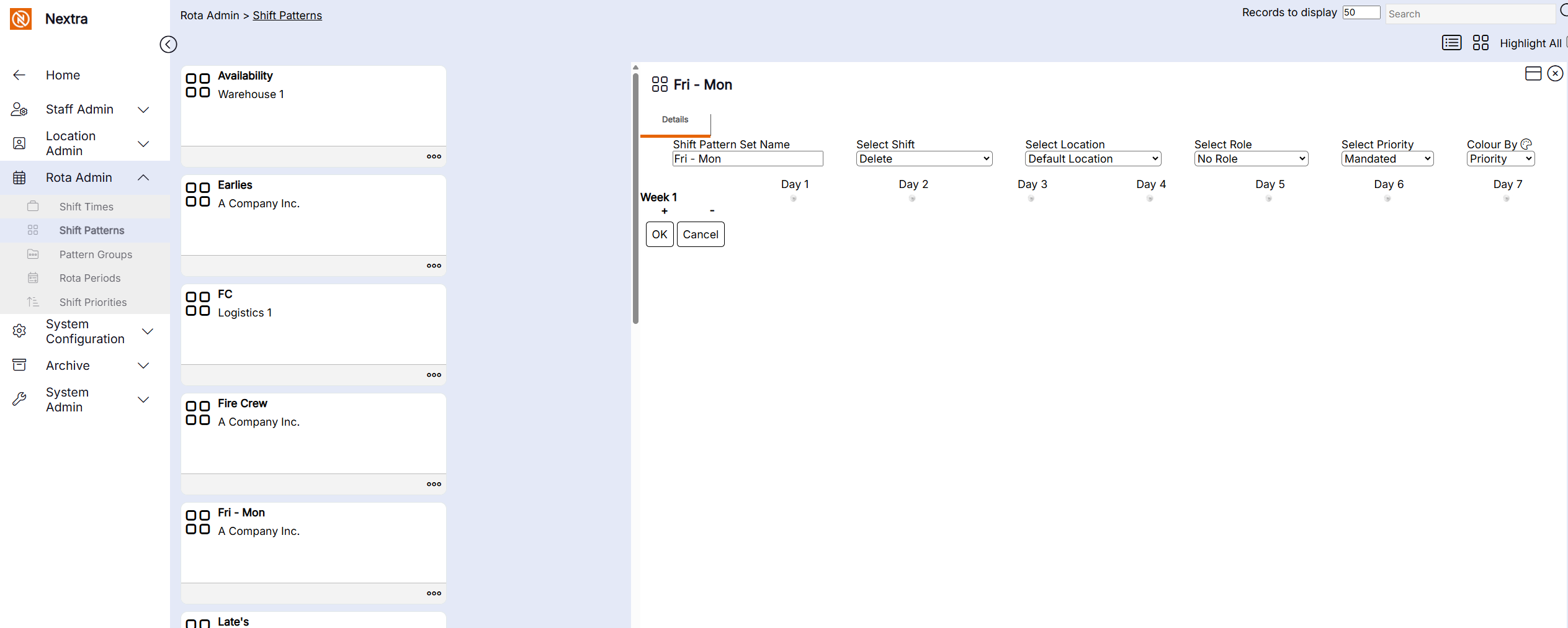
Task: Expand the Staff Admin chevron
Action: pos(143,110)
